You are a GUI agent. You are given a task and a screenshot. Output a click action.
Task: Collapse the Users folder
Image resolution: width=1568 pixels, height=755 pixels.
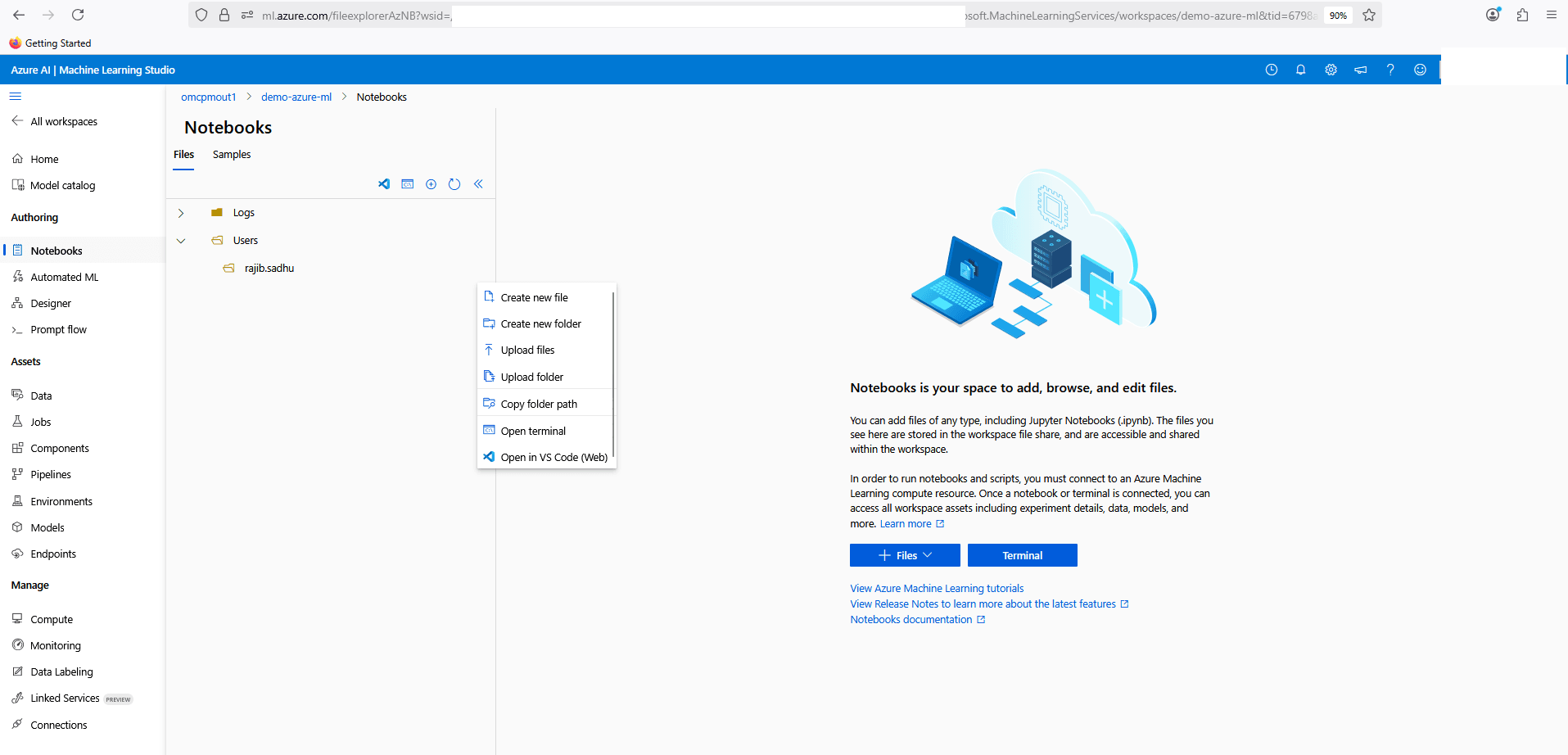[181, 240]
